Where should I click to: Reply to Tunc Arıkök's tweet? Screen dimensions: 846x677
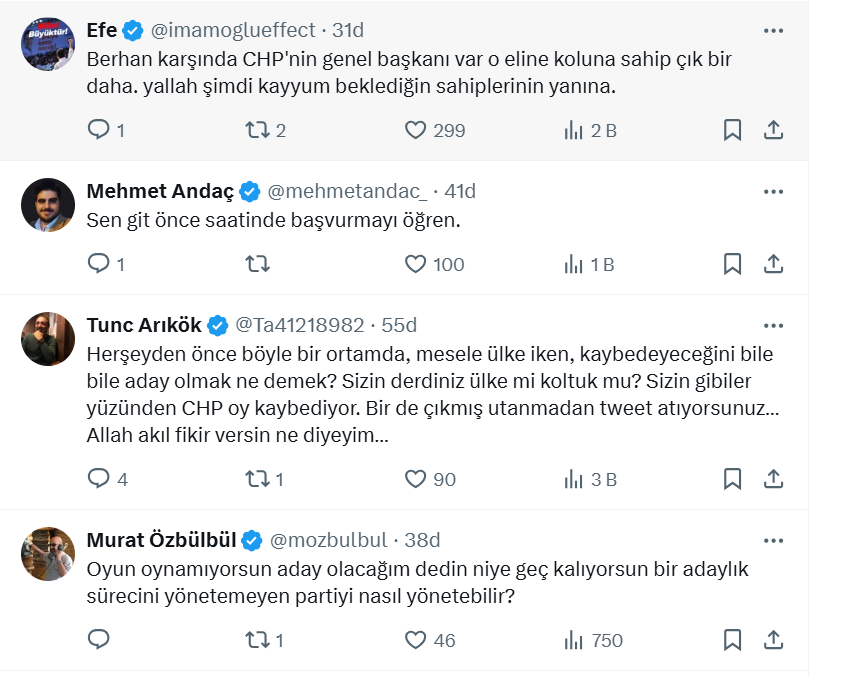click(99, 479)
